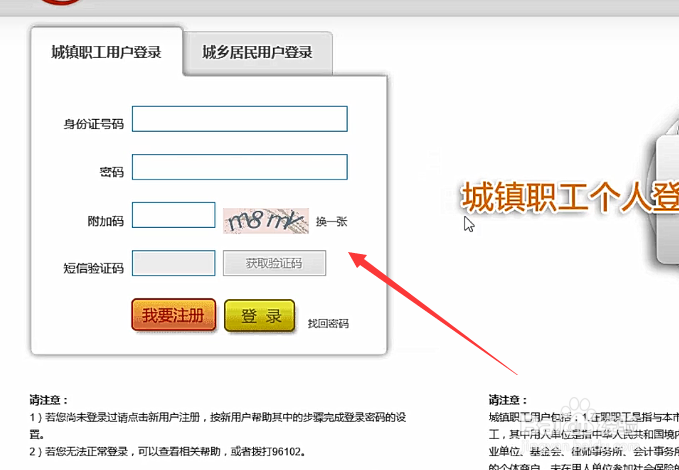Click the left 请注意 heading under login box

pyautogui.click(x=48, y=400)
